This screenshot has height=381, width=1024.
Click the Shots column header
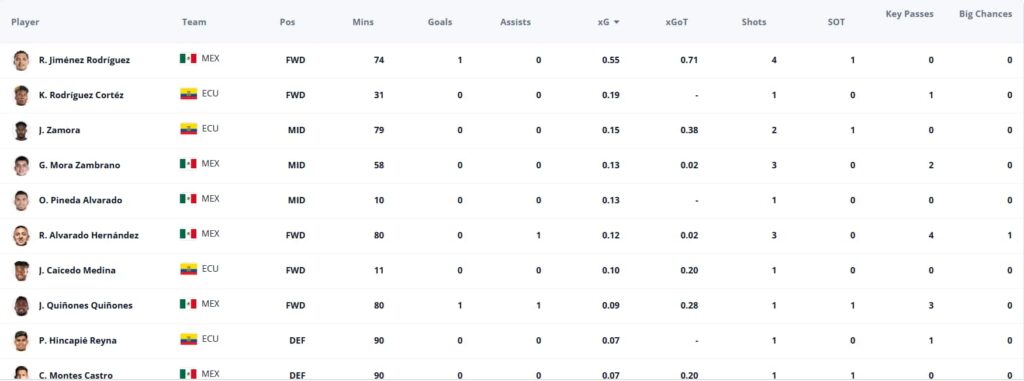(754, 22)
